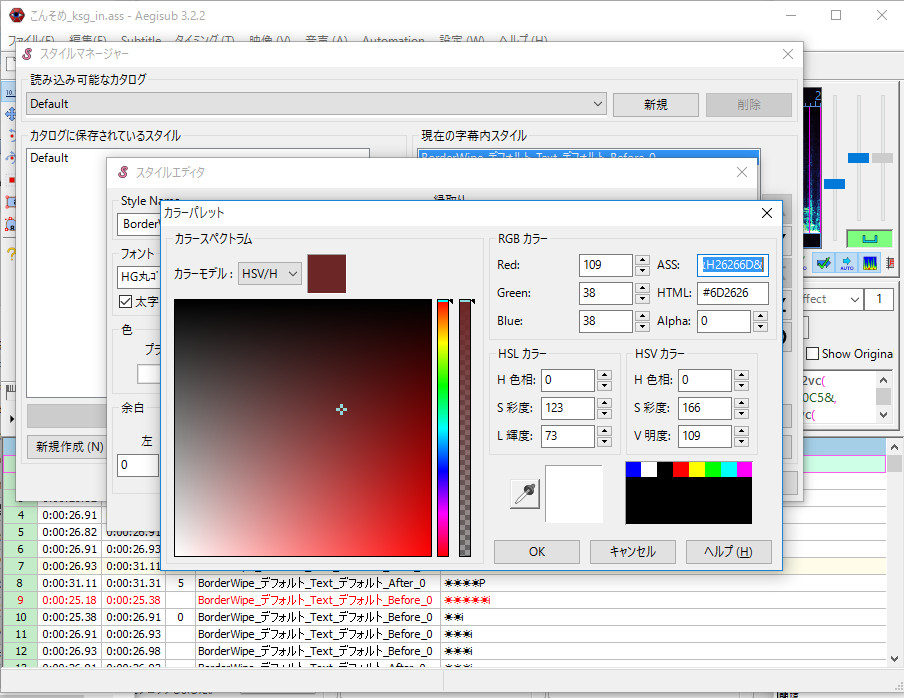Increase HSL hue with up arrow
904x698 pixels.
click(x=604, y=375)
